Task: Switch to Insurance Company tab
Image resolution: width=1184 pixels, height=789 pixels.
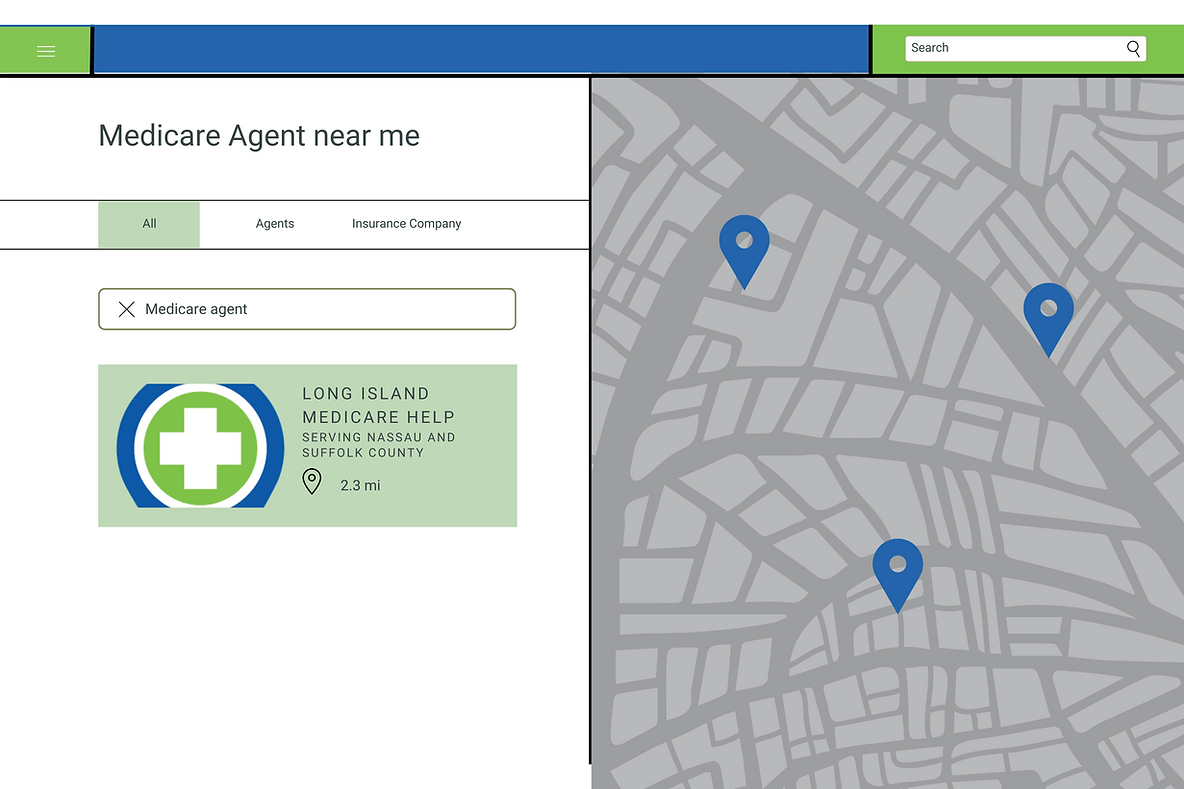Action: point(406,224)
